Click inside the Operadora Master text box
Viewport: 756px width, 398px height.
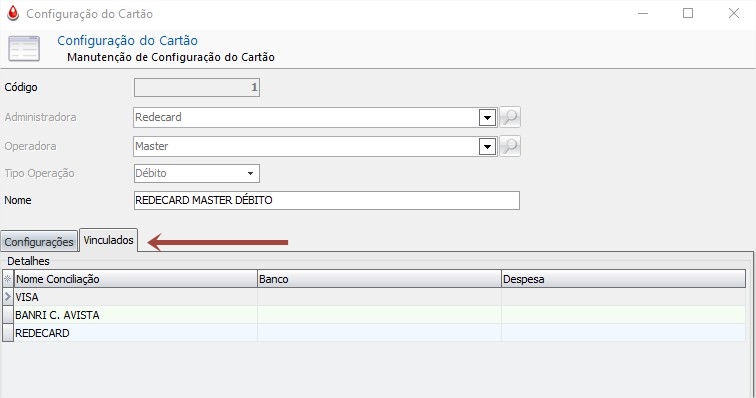tap(306, 146)
